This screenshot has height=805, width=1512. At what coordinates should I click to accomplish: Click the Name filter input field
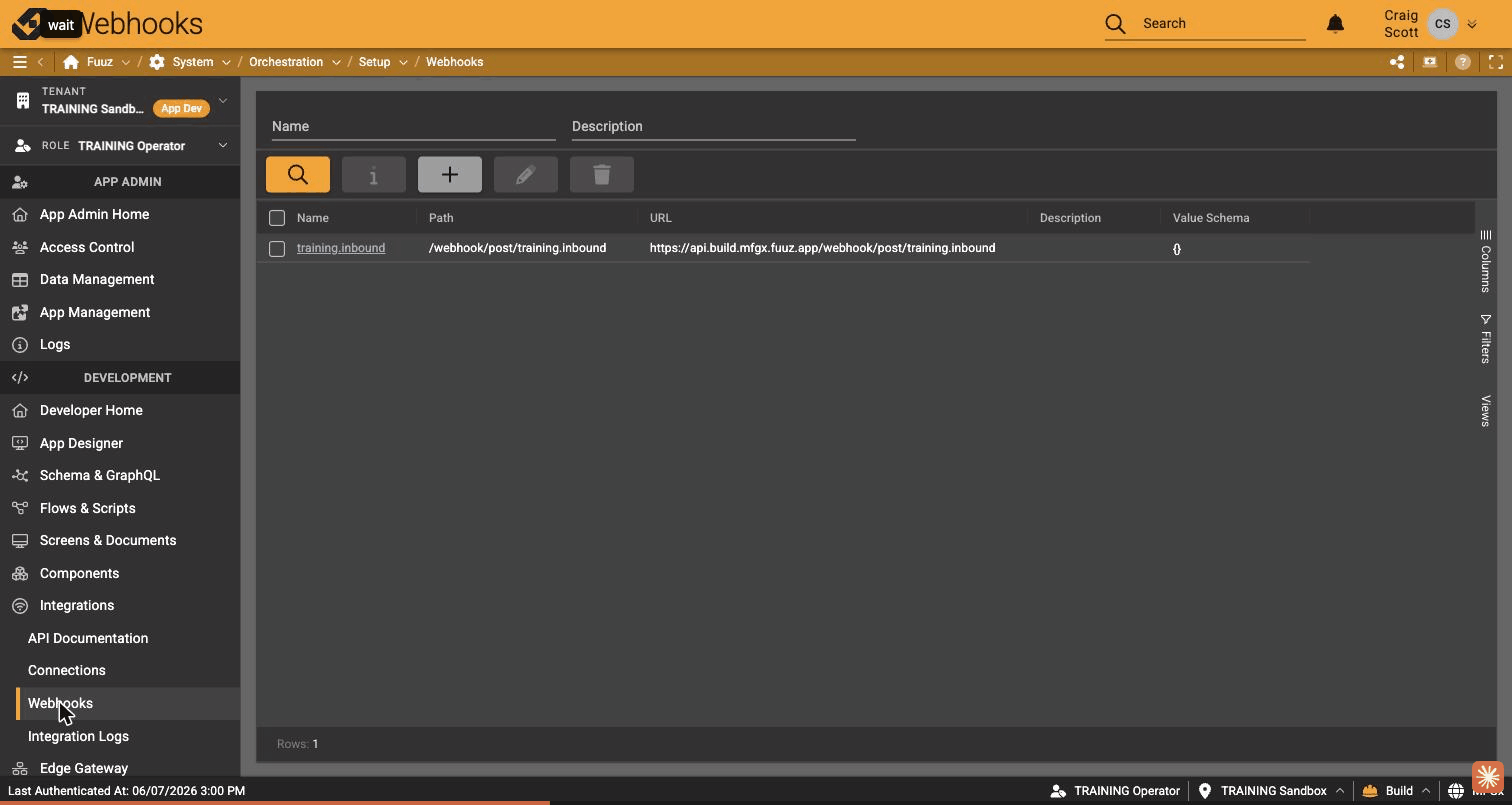[x=413, y=126]
